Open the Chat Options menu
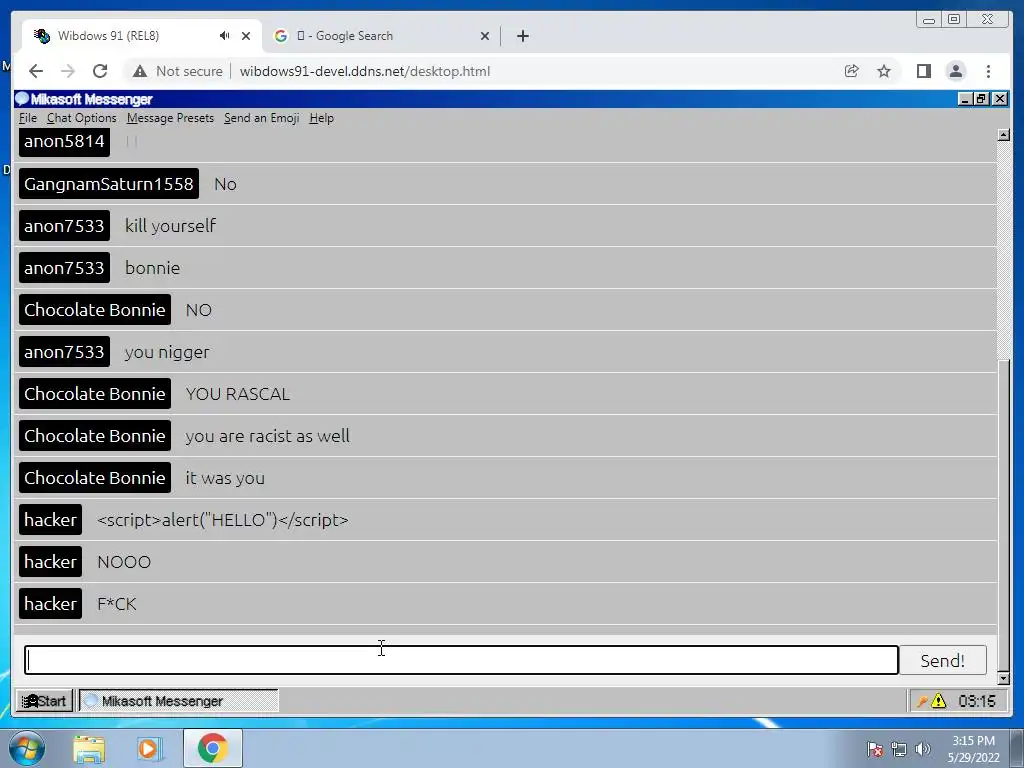Image resolution: width=1024 pixels, height=768 pixels. [82, 118]
